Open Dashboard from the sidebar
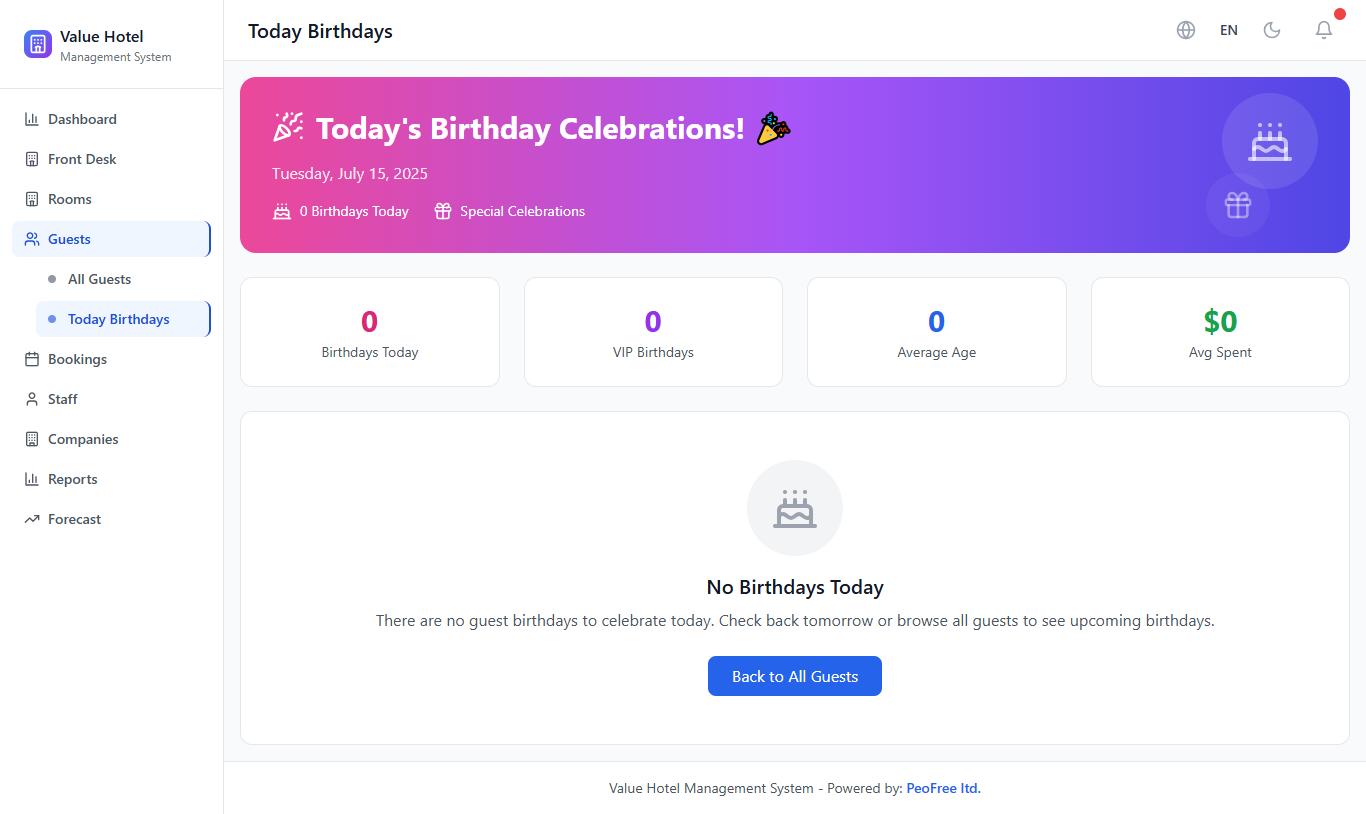 [x=82, y=119]
